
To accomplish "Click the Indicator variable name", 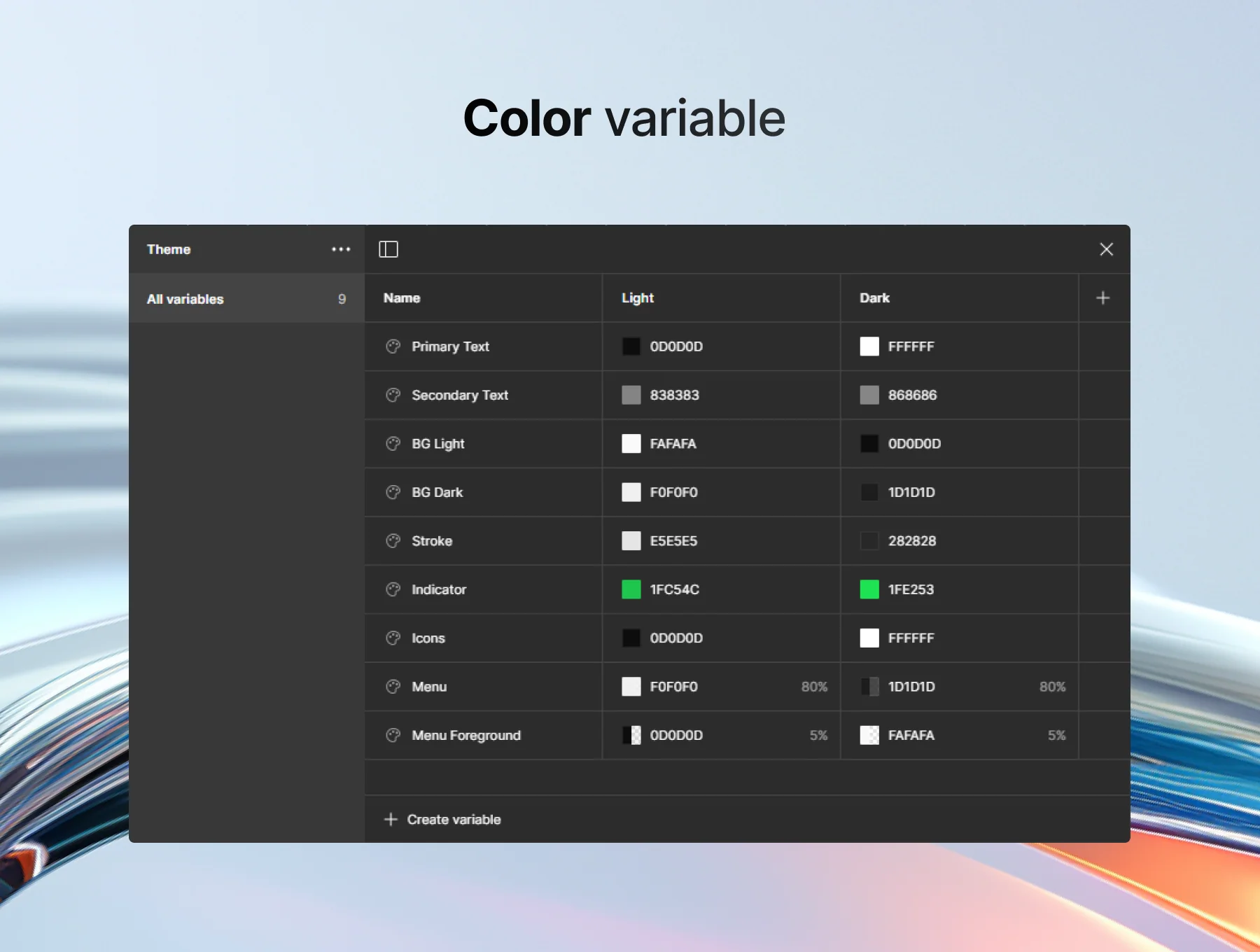I will pyautogui.click(x=439, y=589).
